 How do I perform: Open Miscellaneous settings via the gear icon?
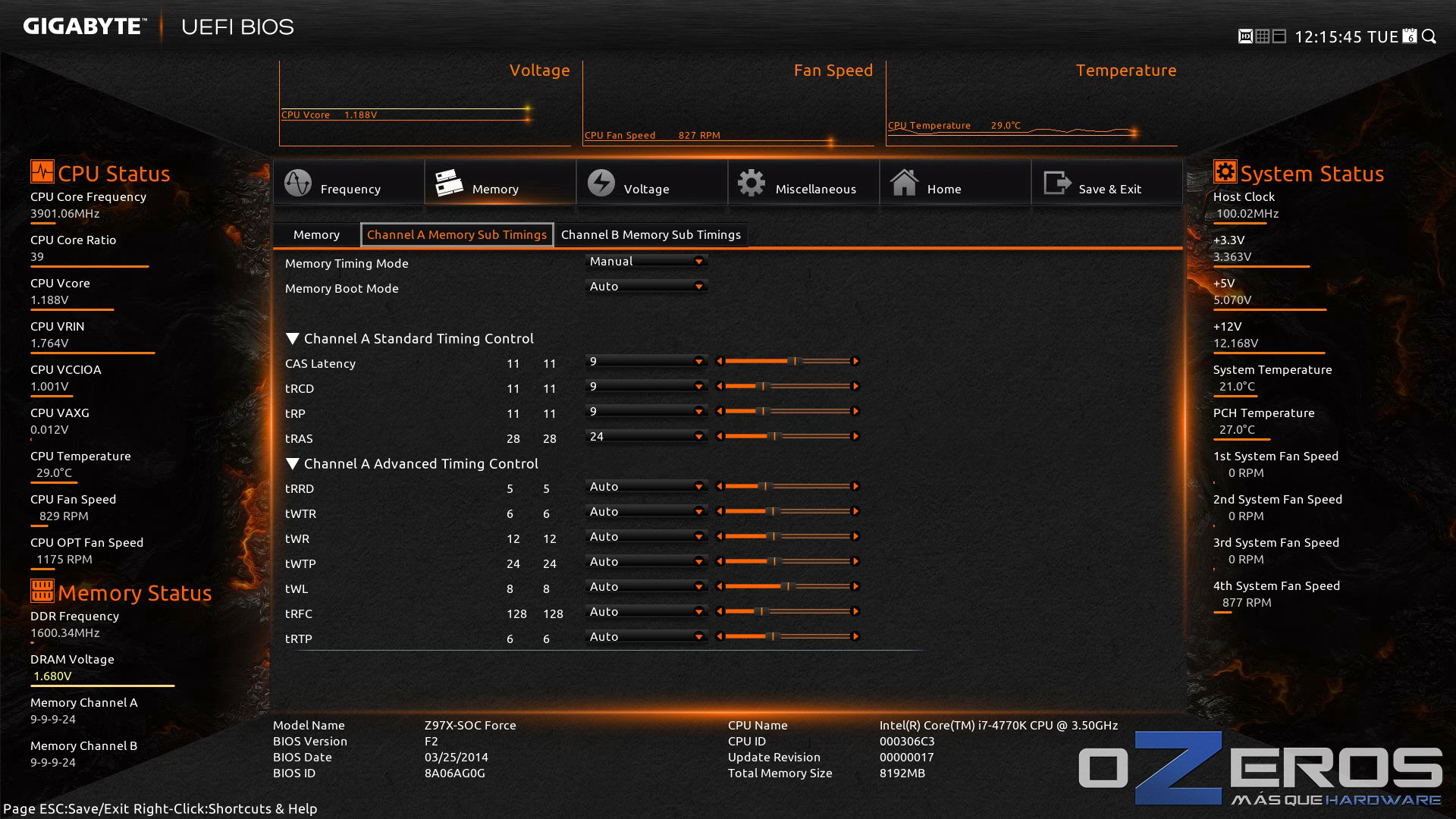click(x=752, y=183)
